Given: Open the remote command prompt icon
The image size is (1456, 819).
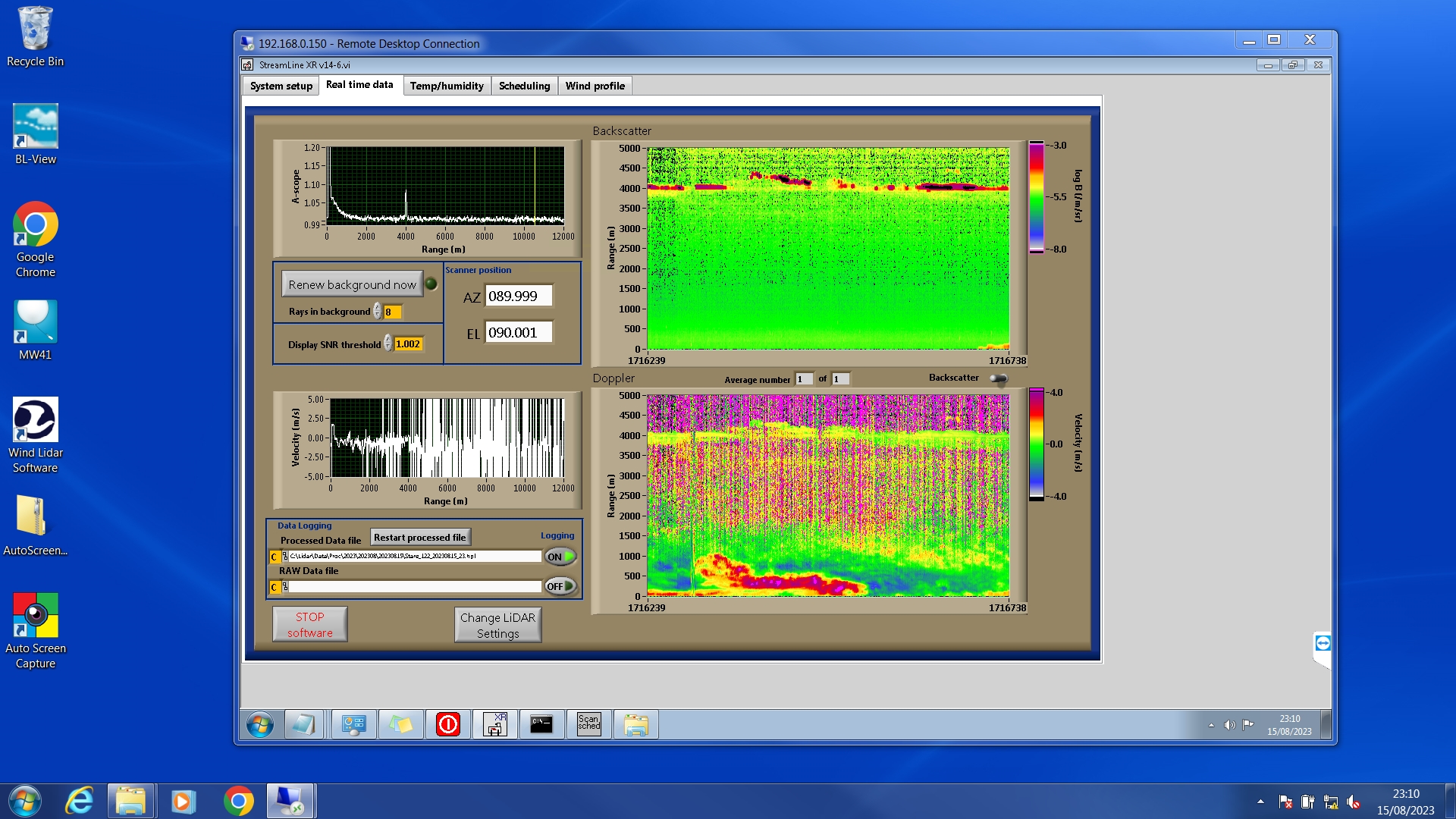Looking at the screenshot, I should click(x=541, y=724).
